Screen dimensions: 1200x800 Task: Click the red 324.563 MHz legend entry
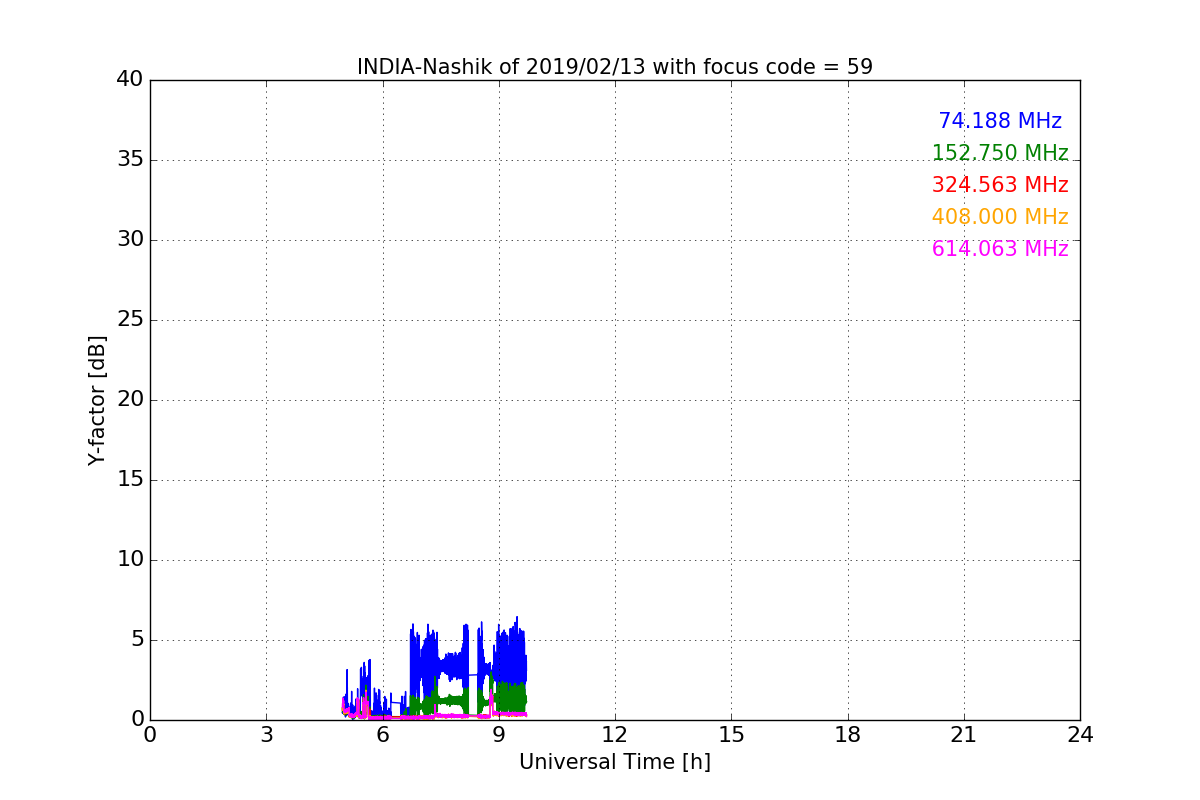point(999,185)
